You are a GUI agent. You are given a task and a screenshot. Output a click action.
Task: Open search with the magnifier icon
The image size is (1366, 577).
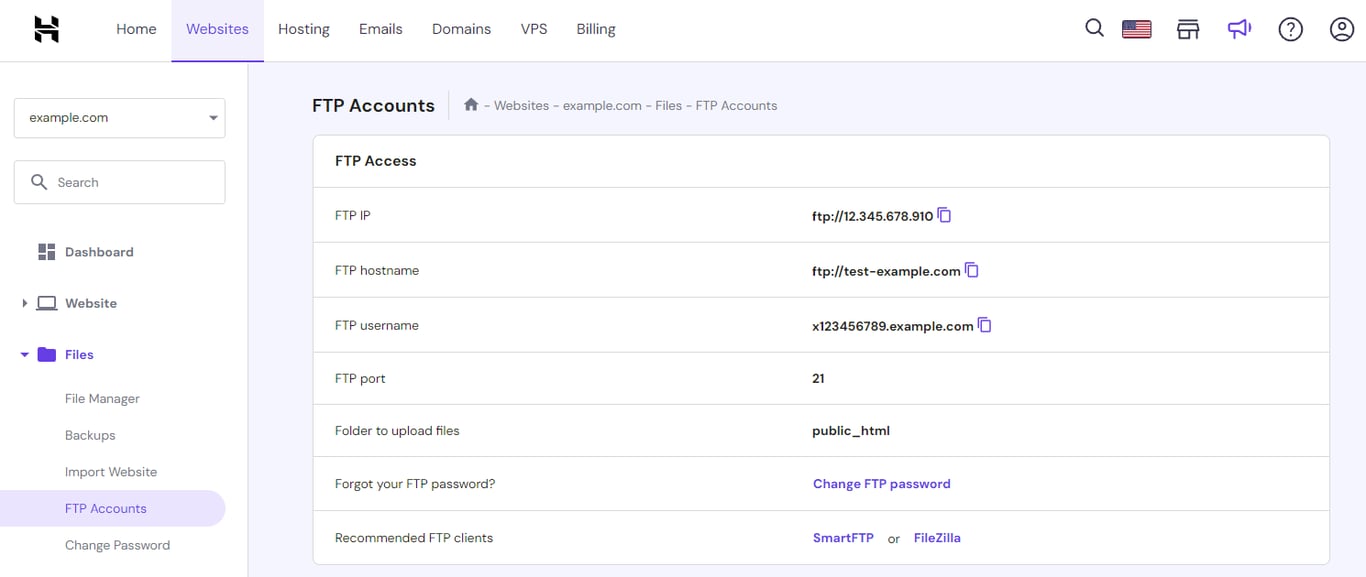(x=1094, y=29)
